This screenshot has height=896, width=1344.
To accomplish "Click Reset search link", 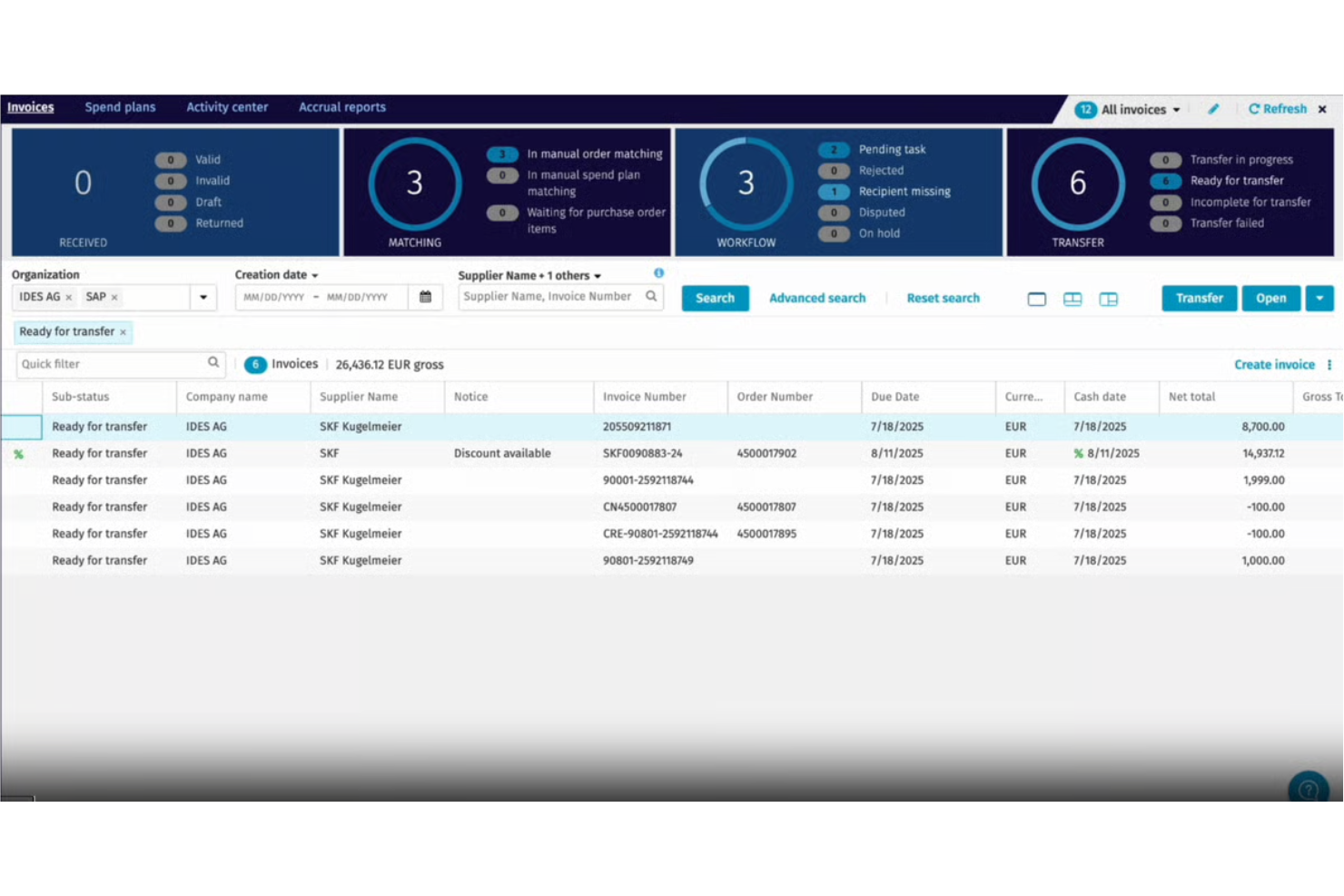I will tap(943, 299).
